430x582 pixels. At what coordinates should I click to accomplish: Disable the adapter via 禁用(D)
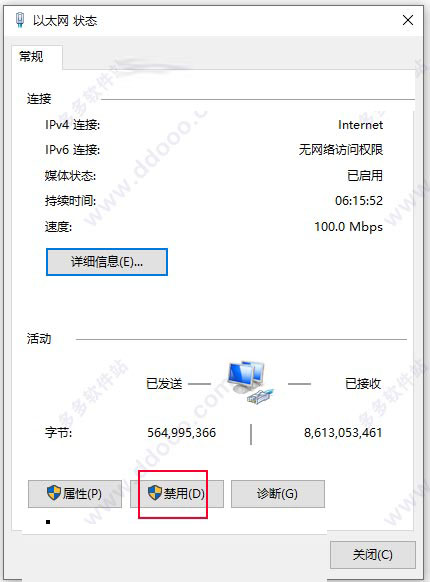pyautogui.click(x=177, y=494)
